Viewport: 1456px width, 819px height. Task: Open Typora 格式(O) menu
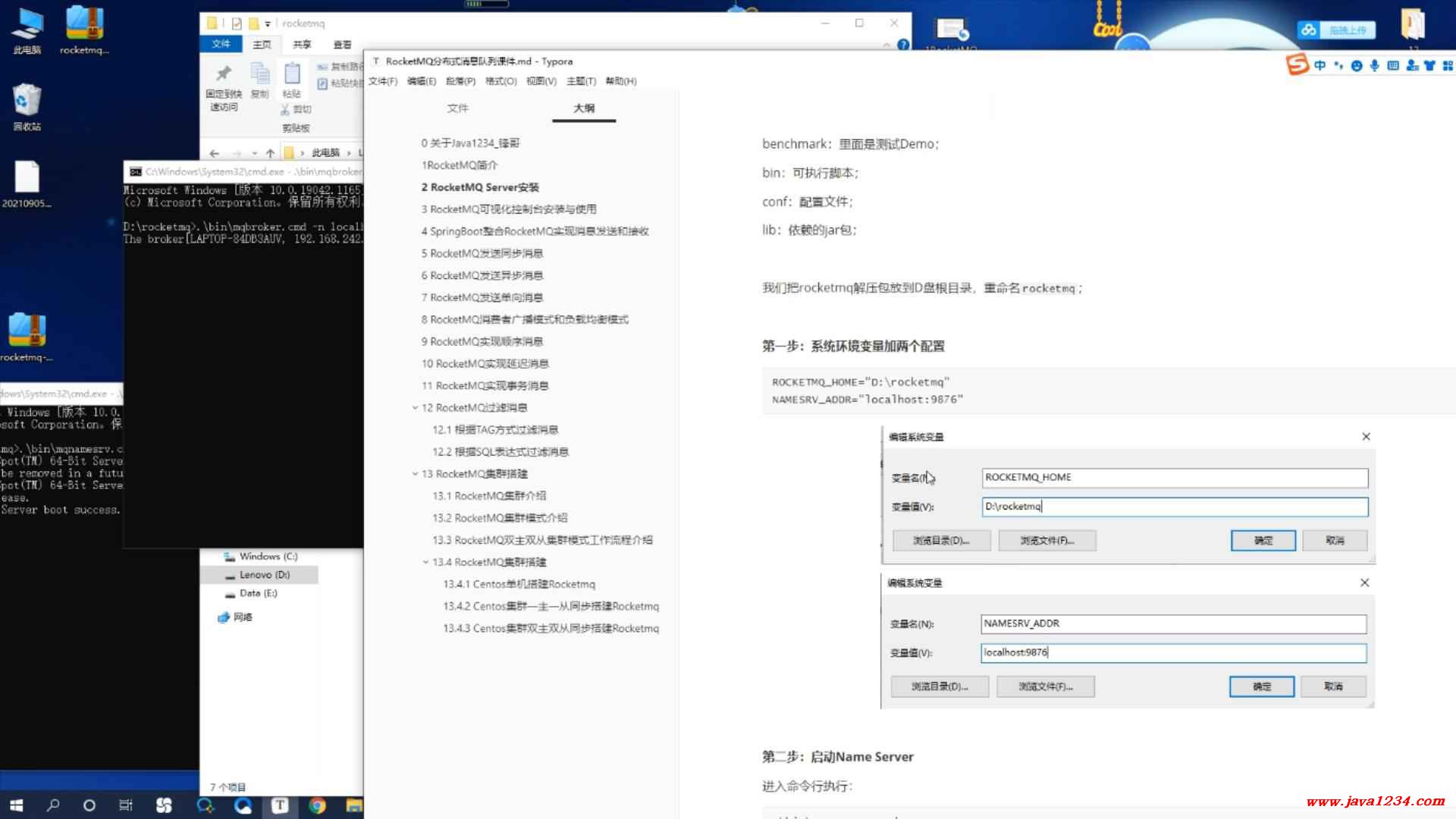pyautogui.click(x=501, y=81)
